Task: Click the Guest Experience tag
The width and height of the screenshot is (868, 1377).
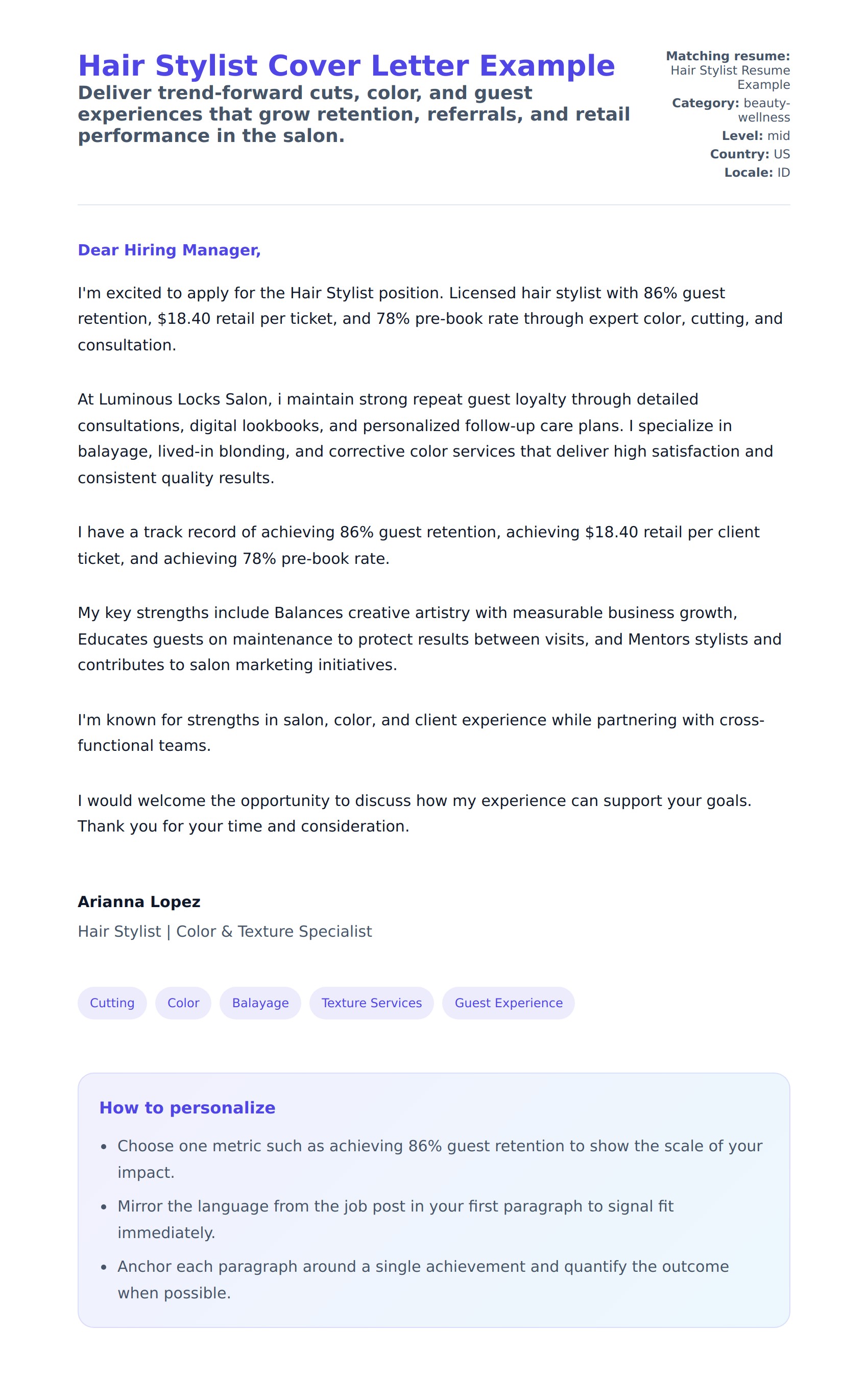Action: (509, 1003)
